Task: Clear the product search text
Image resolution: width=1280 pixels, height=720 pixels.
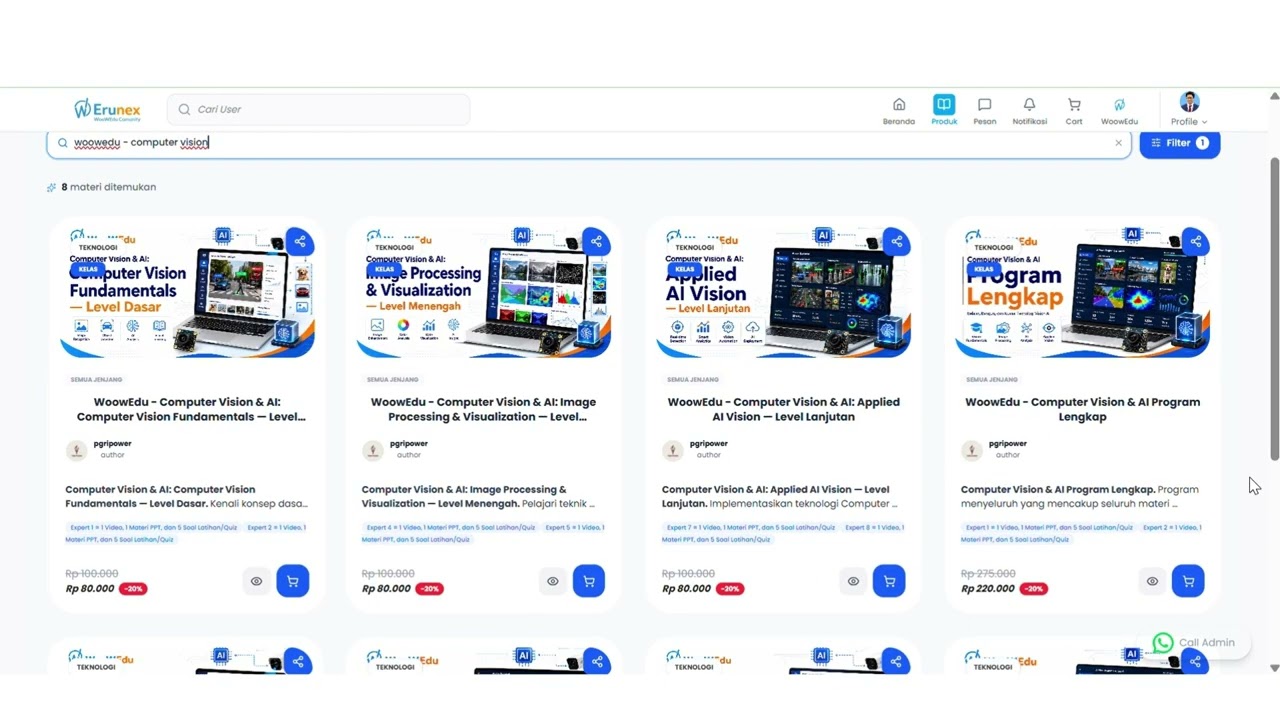Action: 1118,143
